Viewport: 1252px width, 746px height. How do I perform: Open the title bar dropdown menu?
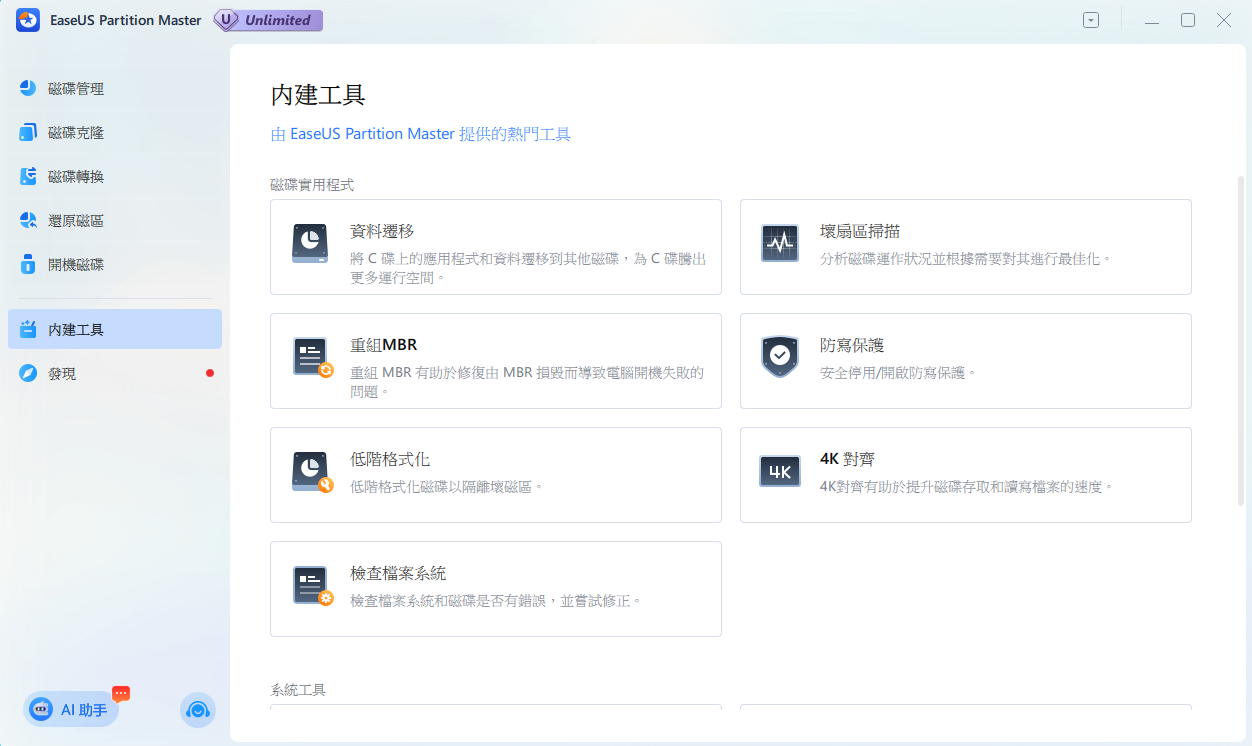click(1091, 20)
